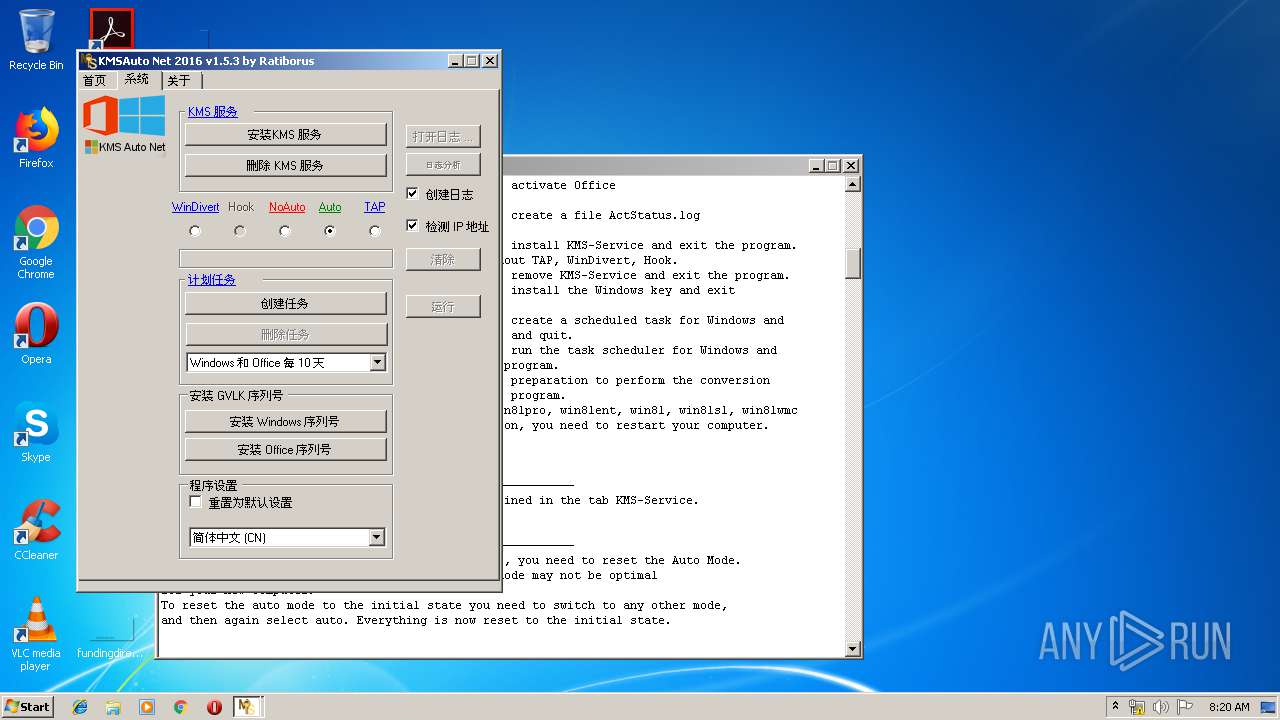Launch CCleaner desktop shortcut
The image size is (1280, 720).
(36, 530)
